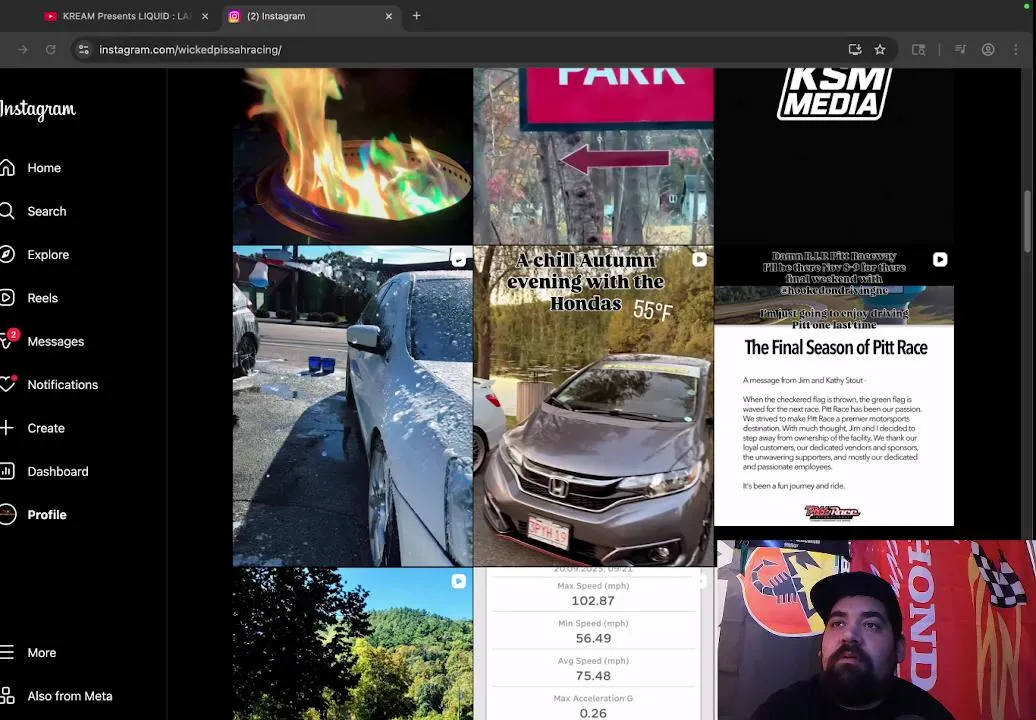Click the Create label
The width and height of the screenshot is (1036, 720).
coord(46,428)
